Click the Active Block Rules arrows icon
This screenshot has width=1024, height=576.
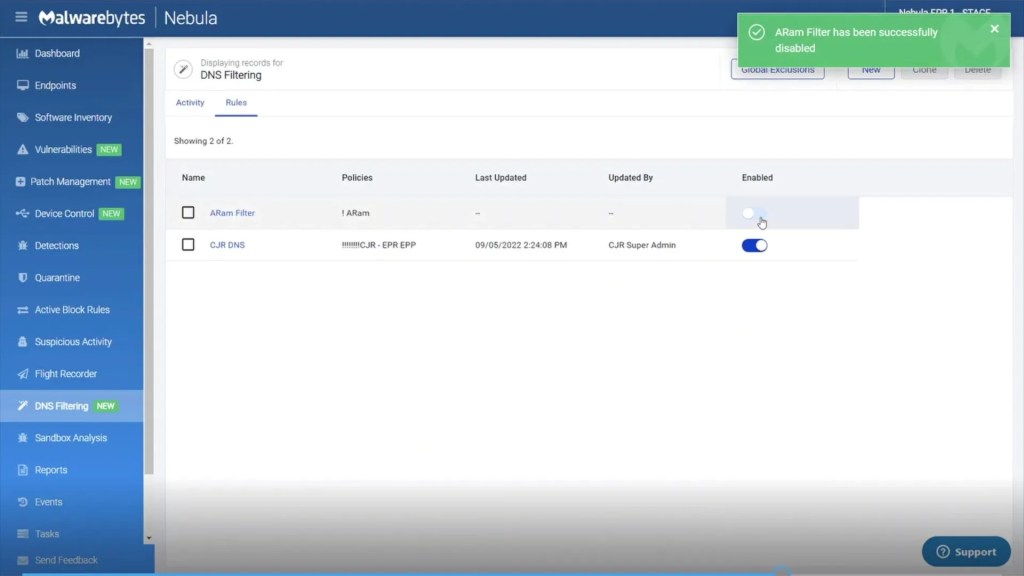(x=22, y=310)
